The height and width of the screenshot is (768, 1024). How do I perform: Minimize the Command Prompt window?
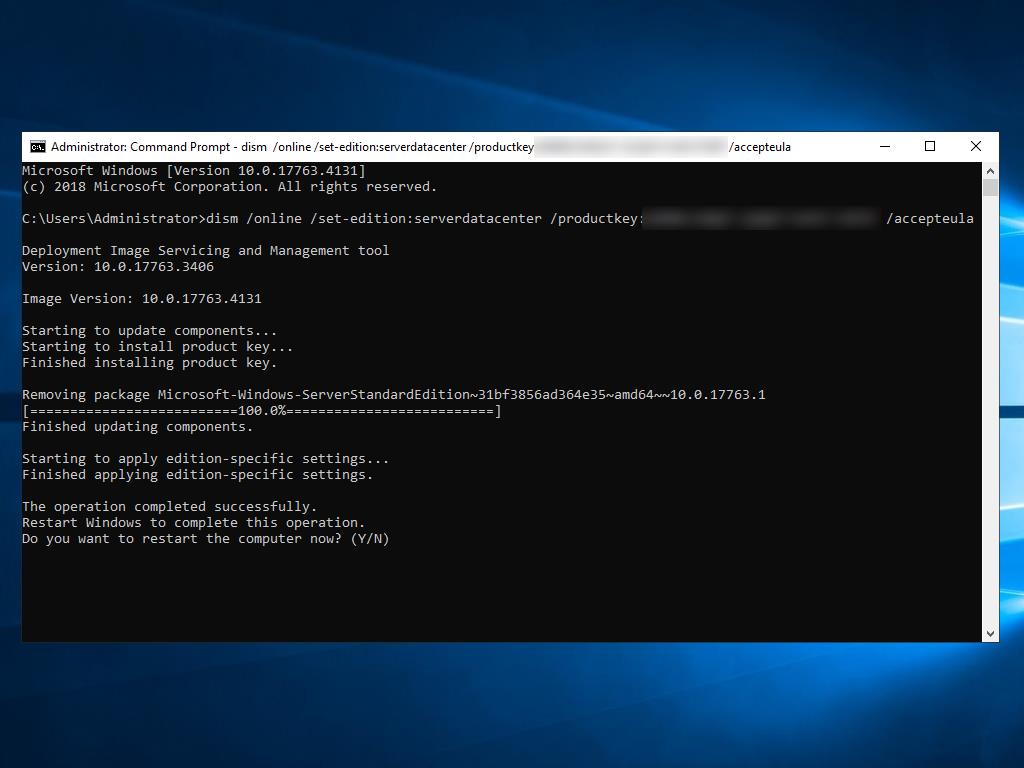point(885,147)
